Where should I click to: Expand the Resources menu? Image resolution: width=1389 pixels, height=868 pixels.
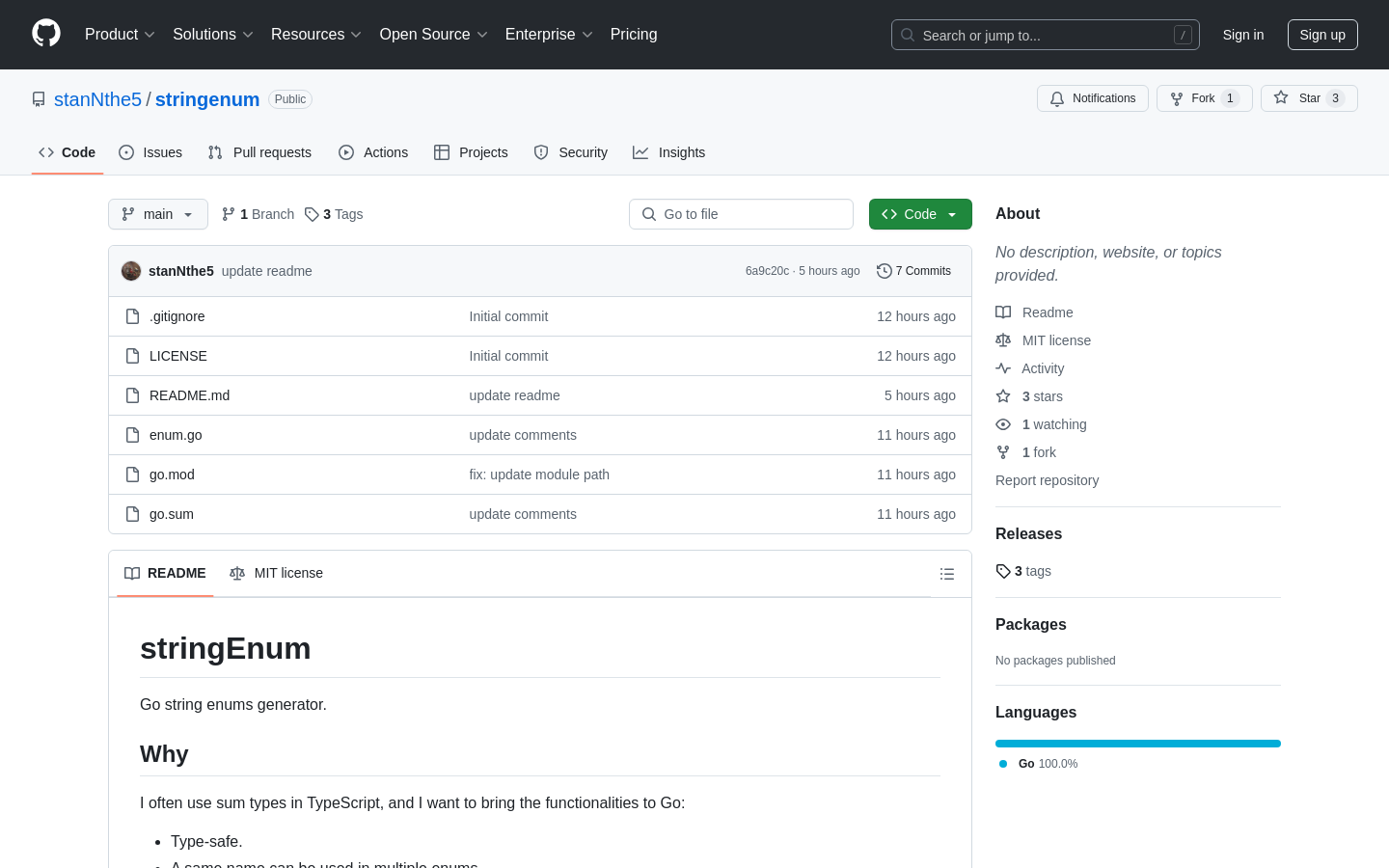pyautogui.click(x=316, y=35)
